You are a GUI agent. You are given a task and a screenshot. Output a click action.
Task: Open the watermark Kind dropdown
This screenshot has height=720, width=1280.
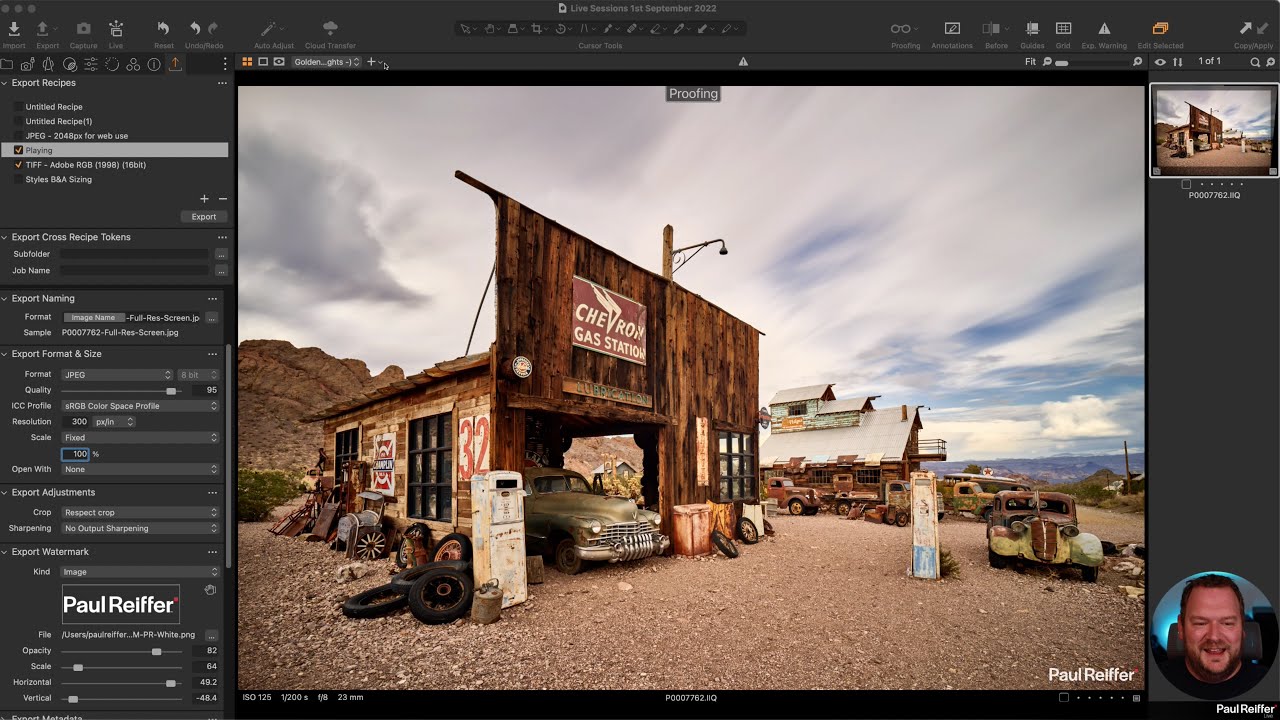[x=140, y=572]
